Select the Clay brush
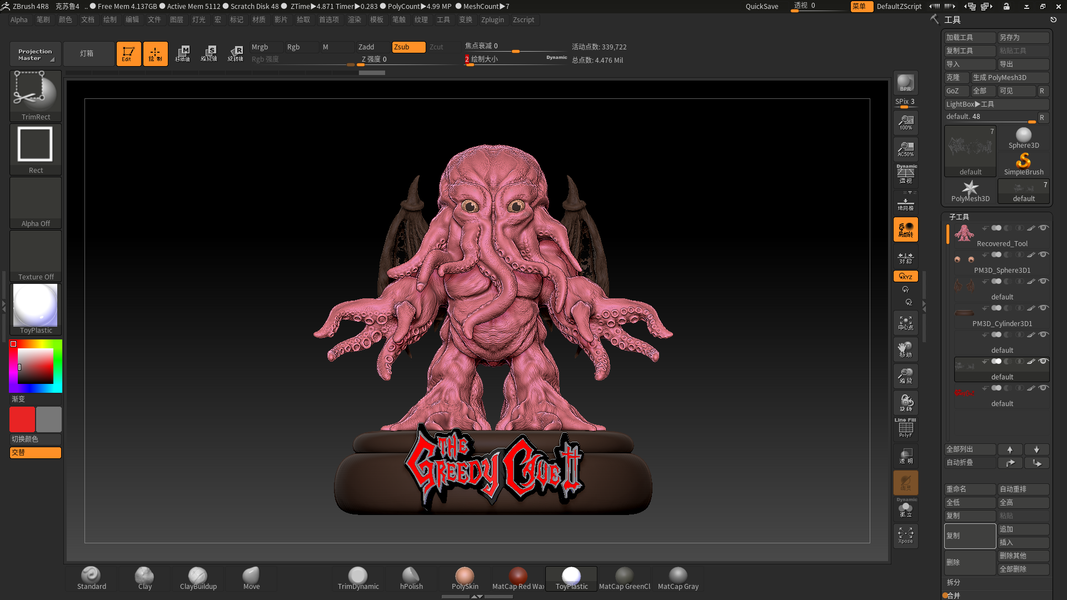 click(x=144, y=578)
